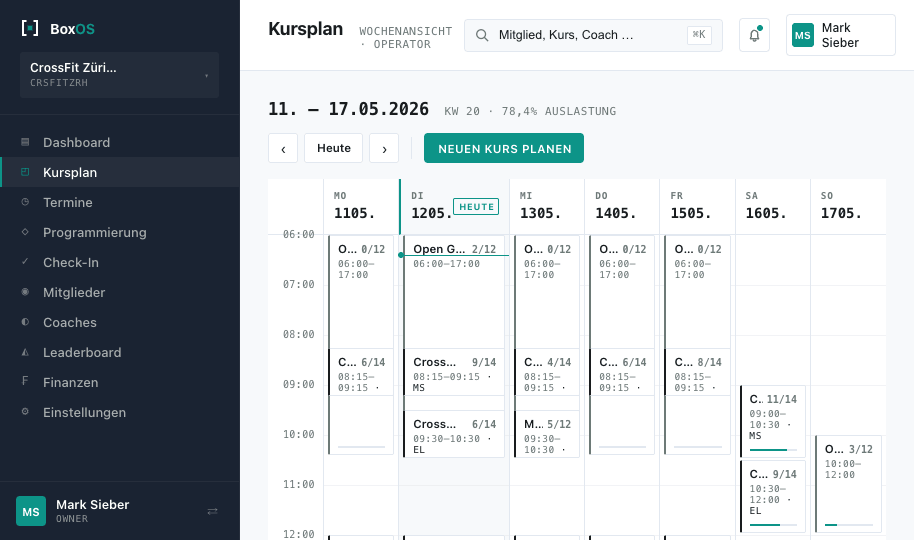Open Saturday 11/14 class at 09:00

[773, 421]
